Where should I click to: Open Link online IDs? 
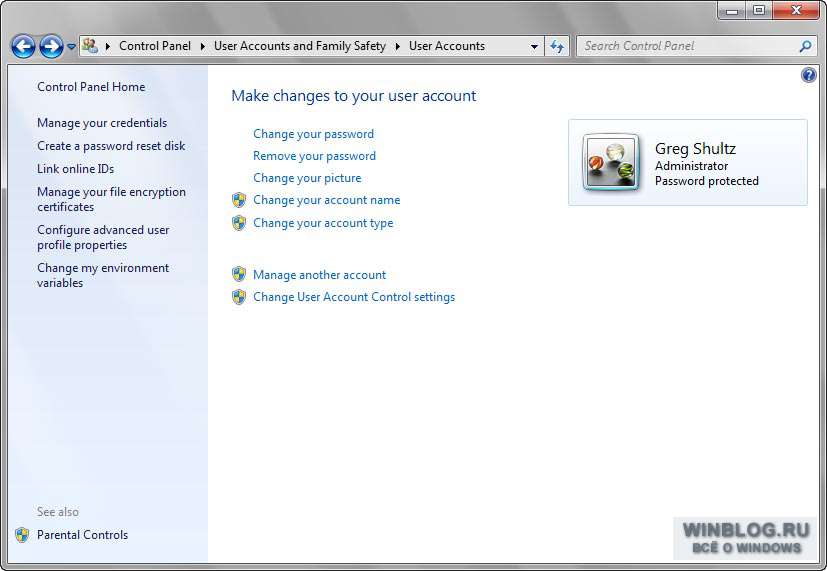(x=75, y=169)
